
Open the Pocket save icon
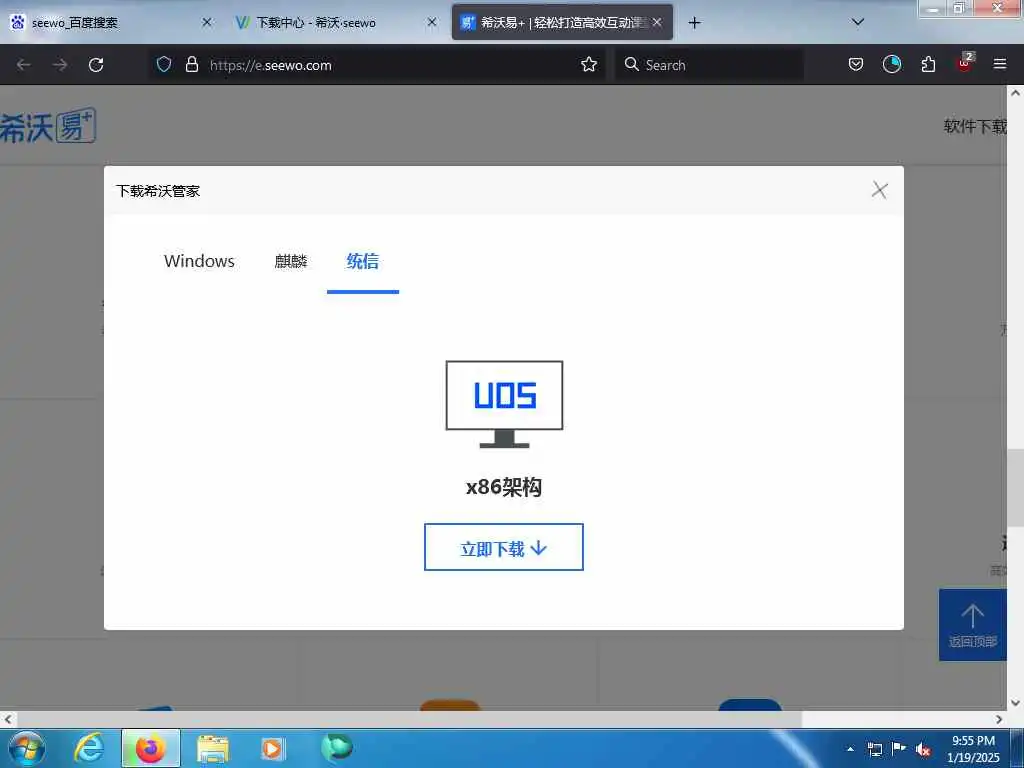[856, 64]
